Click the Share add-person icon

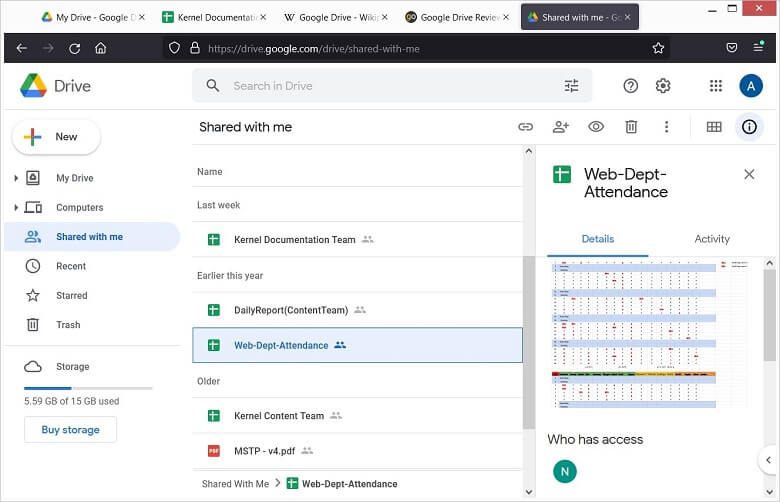coord(561,127)
